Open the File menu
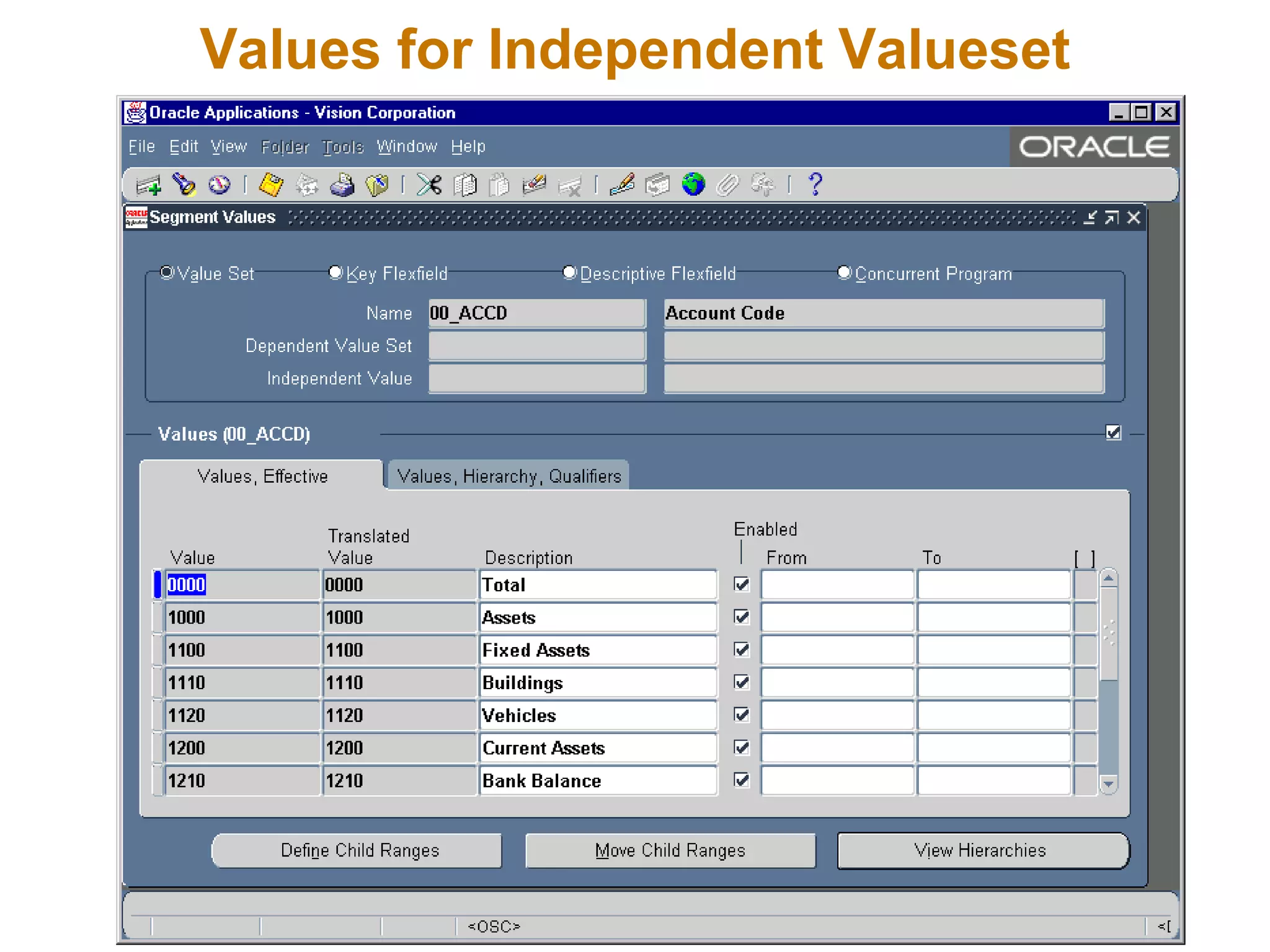 point(141,147)
